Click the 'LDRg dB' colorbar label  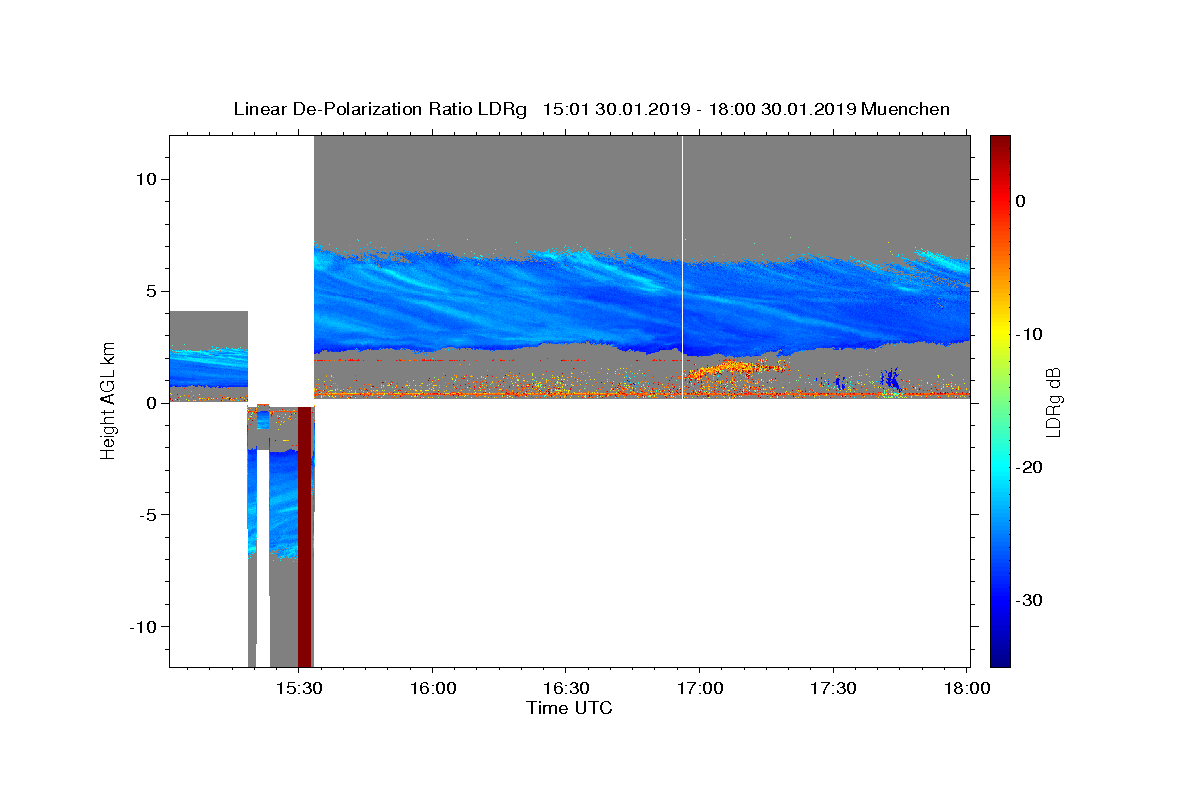[x=1052, y=401]
